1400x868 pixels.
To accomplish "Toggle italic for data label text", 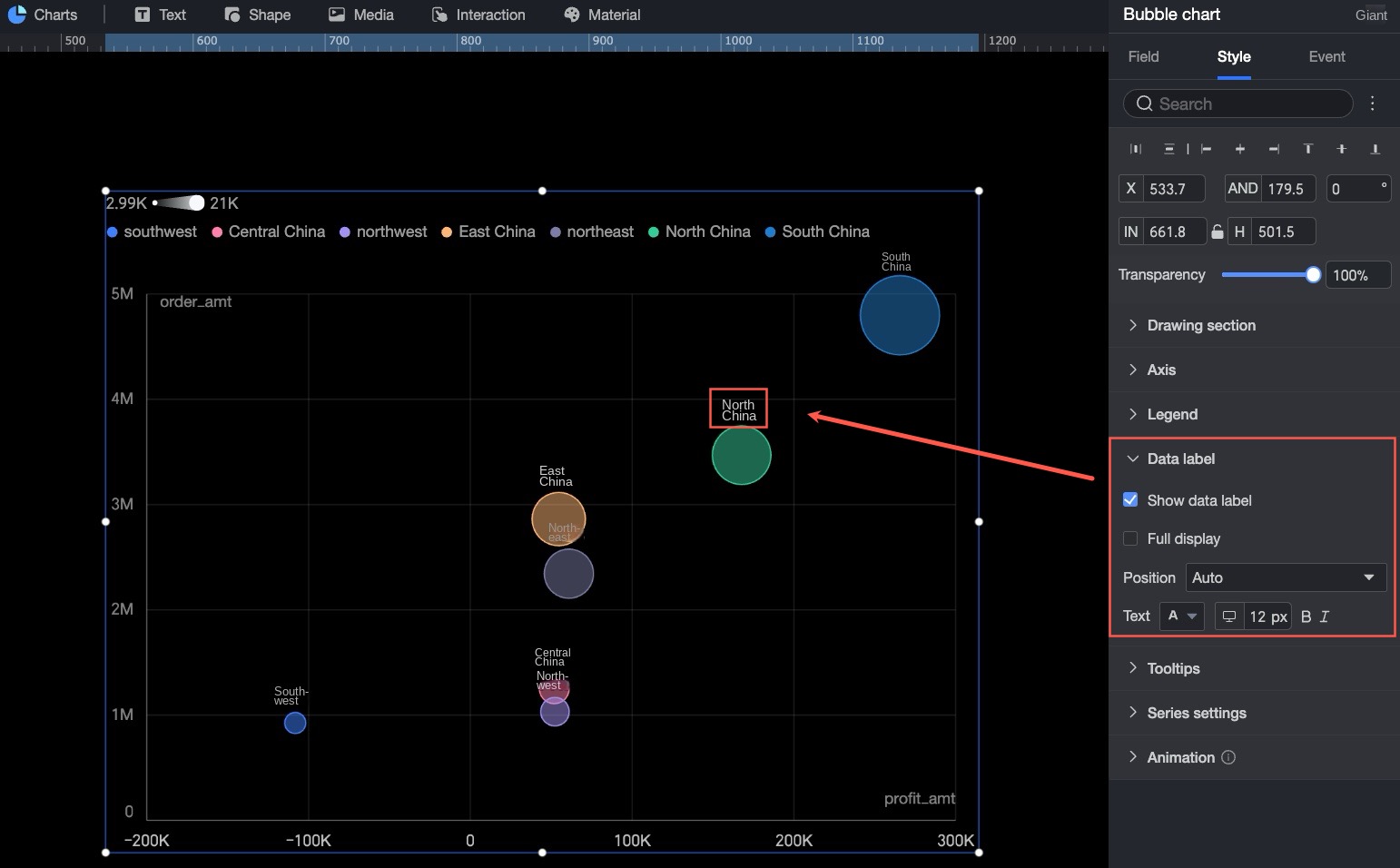I will coord(1325,616).
